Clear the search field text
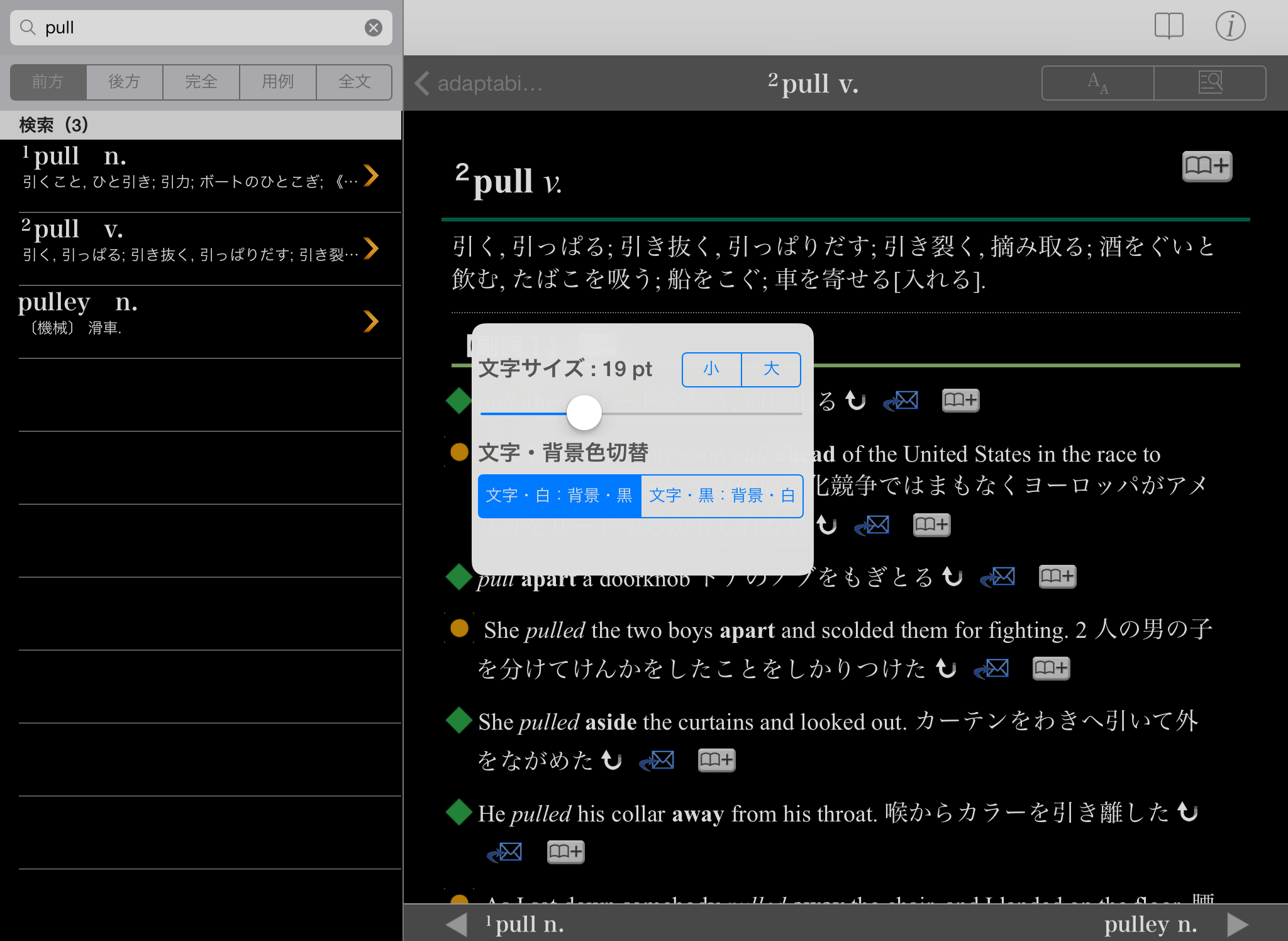1288x941 pixels. tap(374, 28)
